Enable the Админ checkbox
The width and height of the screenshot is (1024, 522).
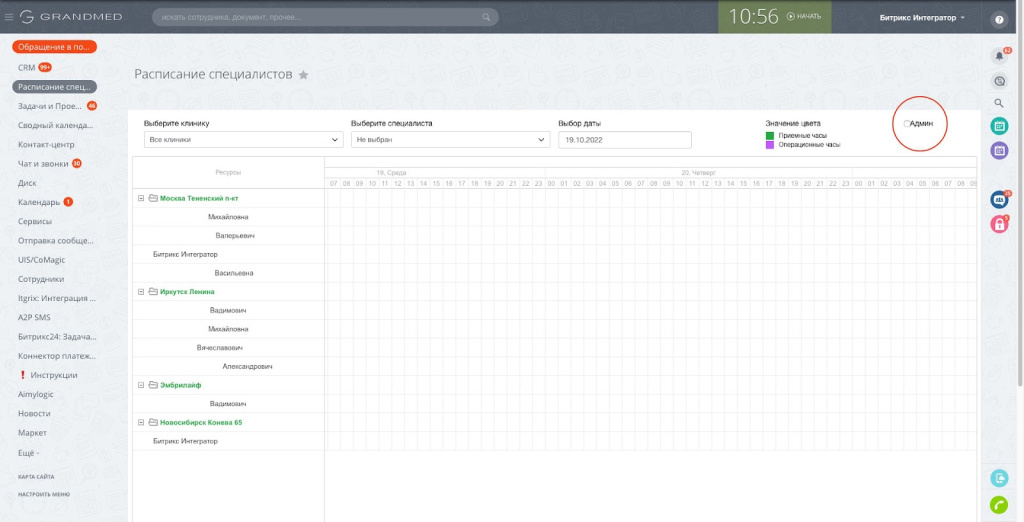pos(907,123)
